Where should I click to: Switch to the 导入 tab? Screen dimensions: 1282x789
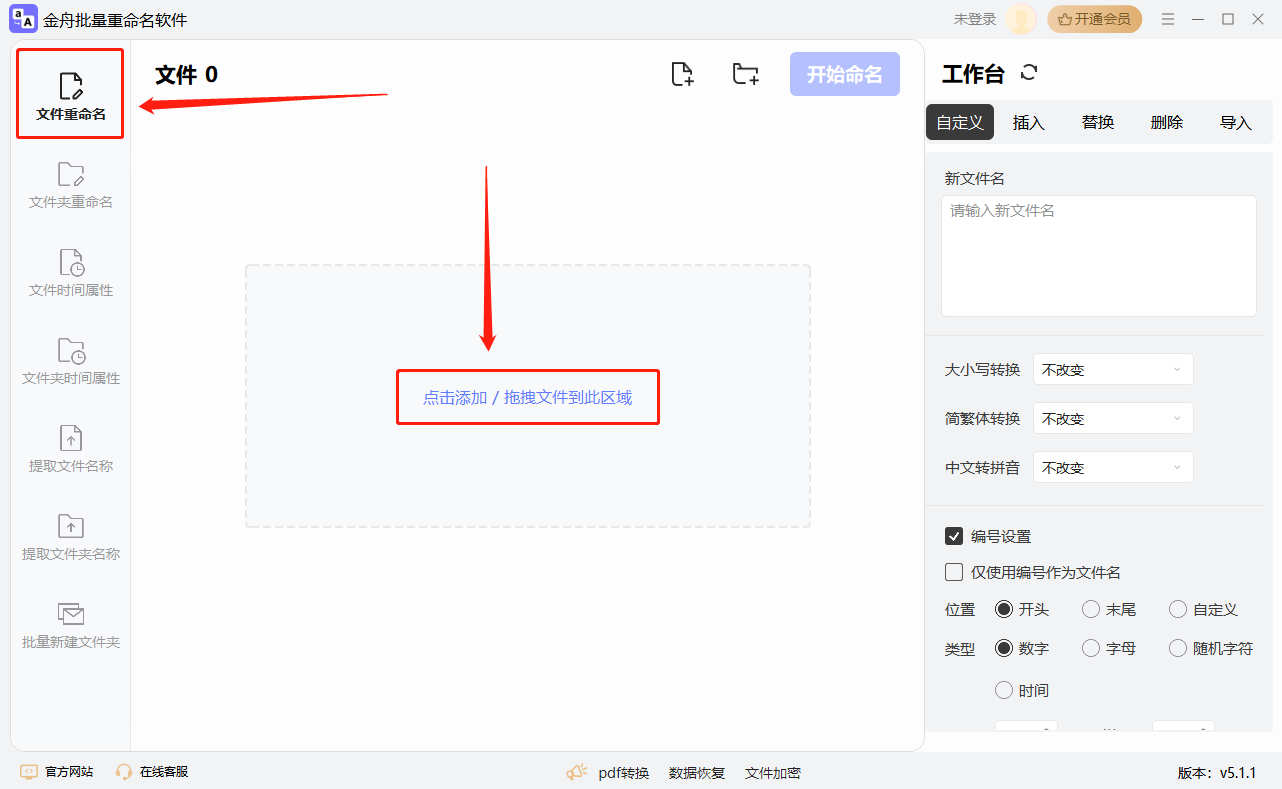coord(1236,122)
